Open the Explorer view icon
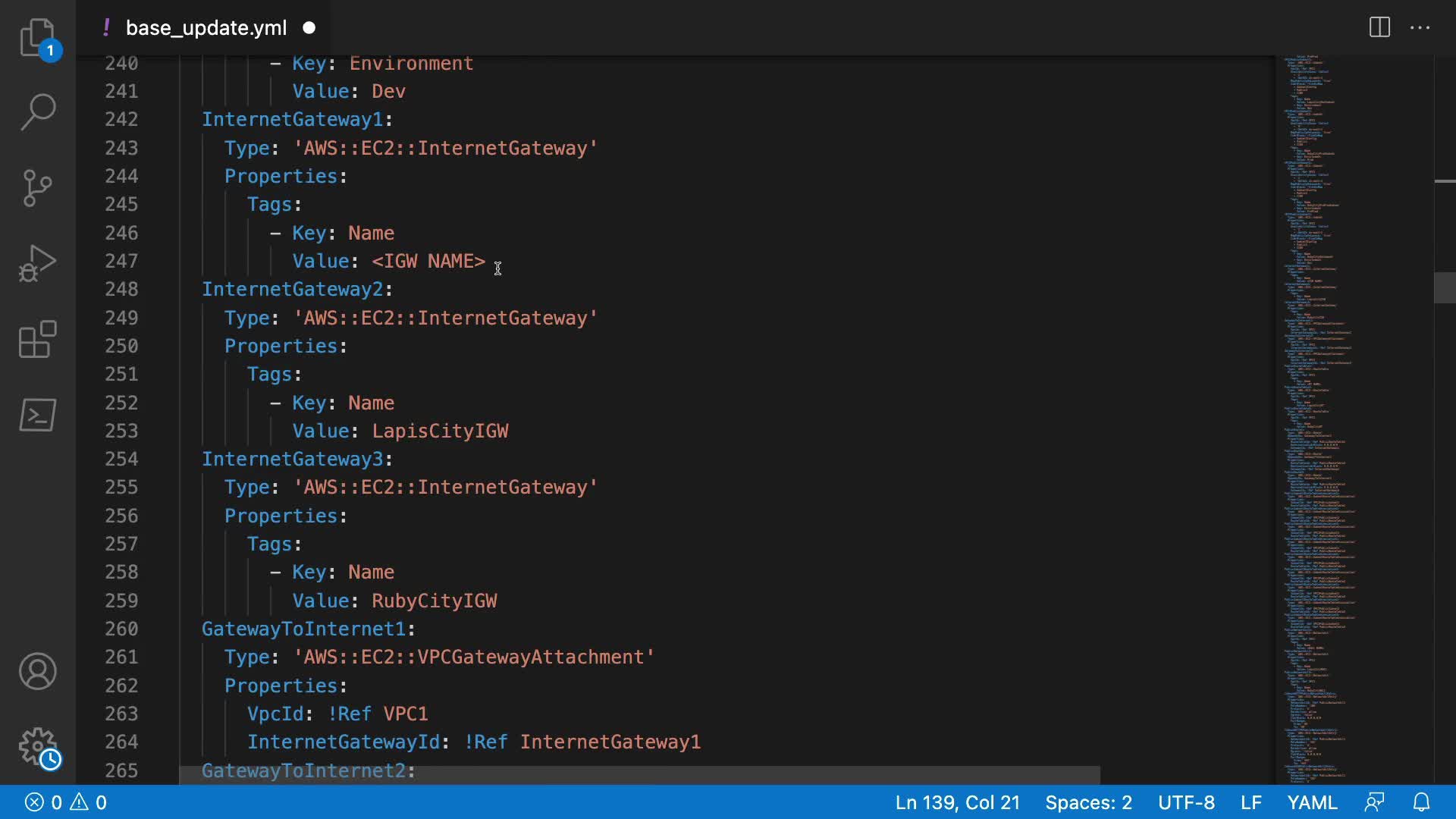Screen dimensions: 1456x819 37,37
